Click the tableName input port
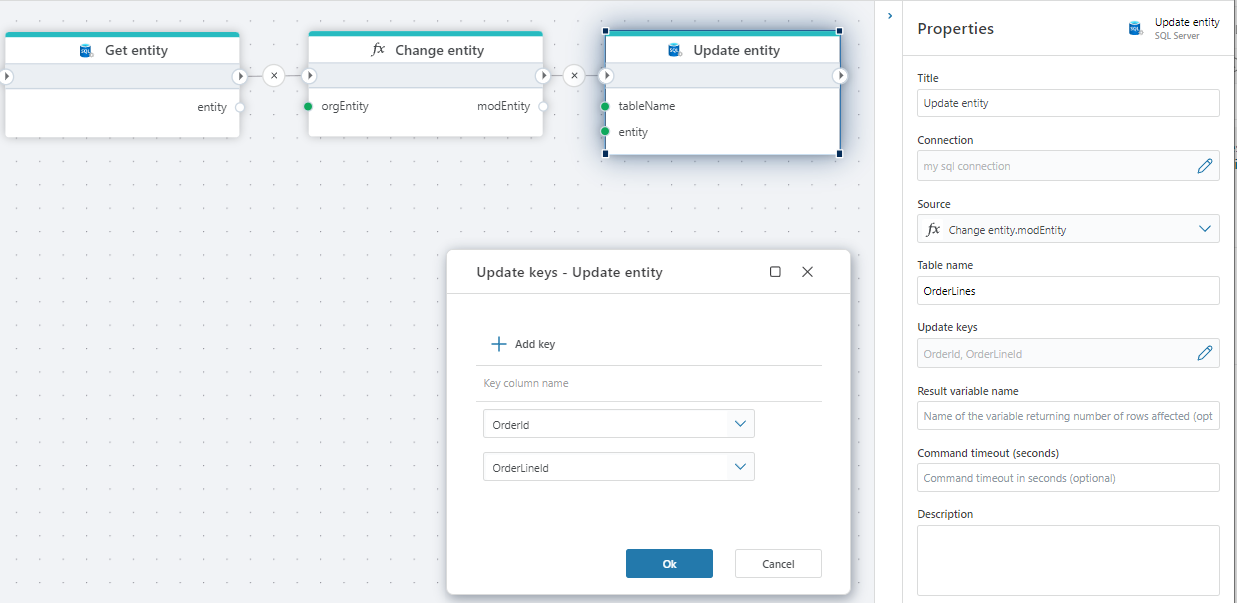Viewport: 1237px width, 603px height. (606, 106)
